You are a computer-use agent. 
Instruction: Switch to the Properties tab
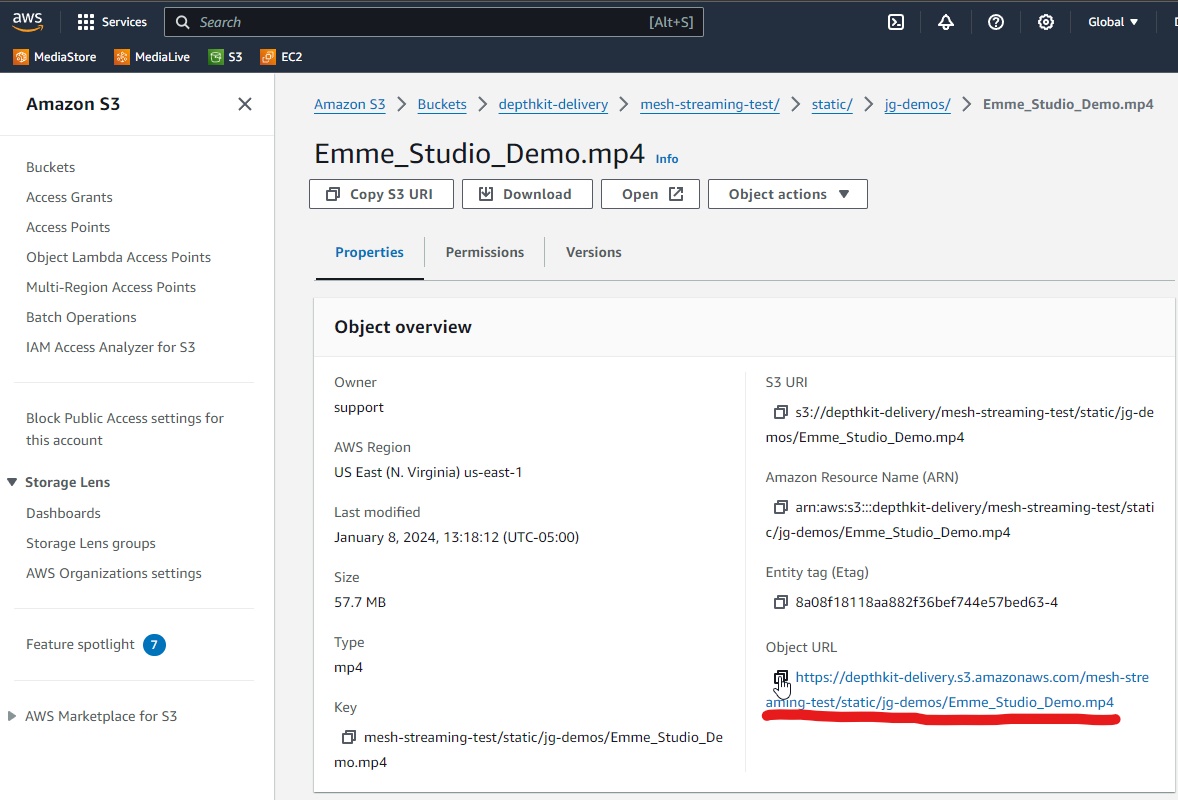(x=369, y=252)
